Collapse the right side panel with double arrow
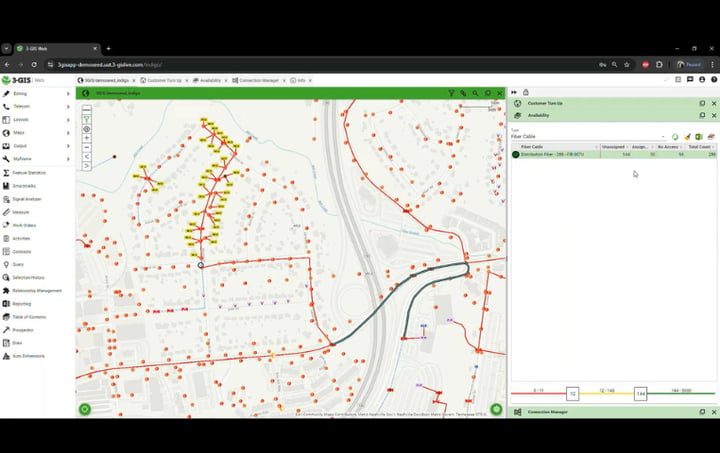 pos(514,92)
